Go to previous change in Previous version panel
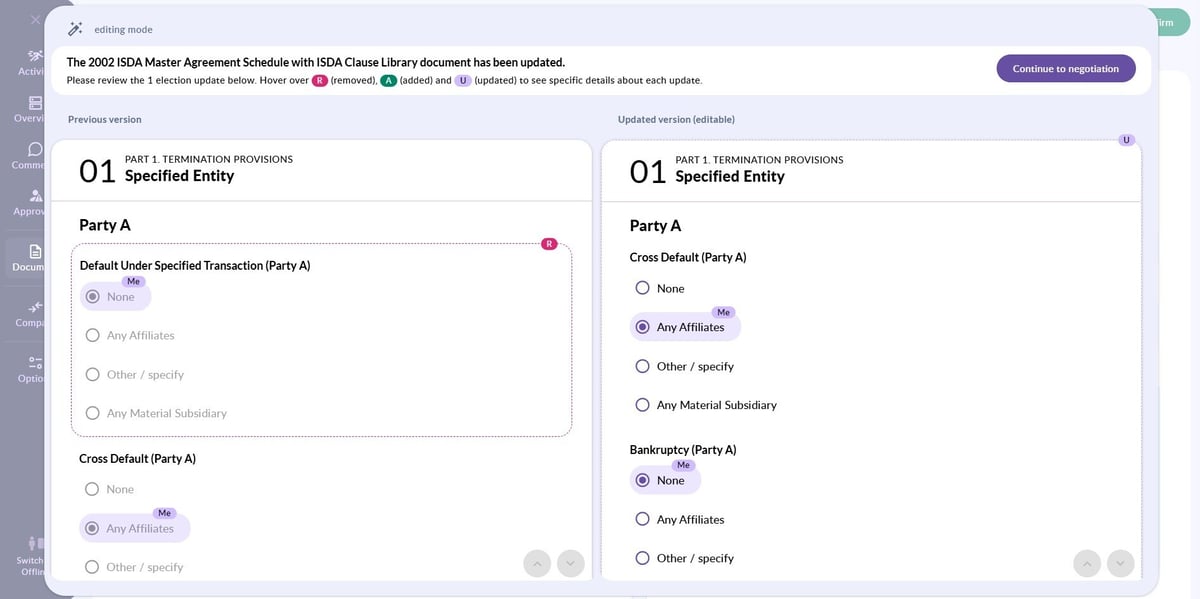1200x599 pixels. tap(537, 563)
